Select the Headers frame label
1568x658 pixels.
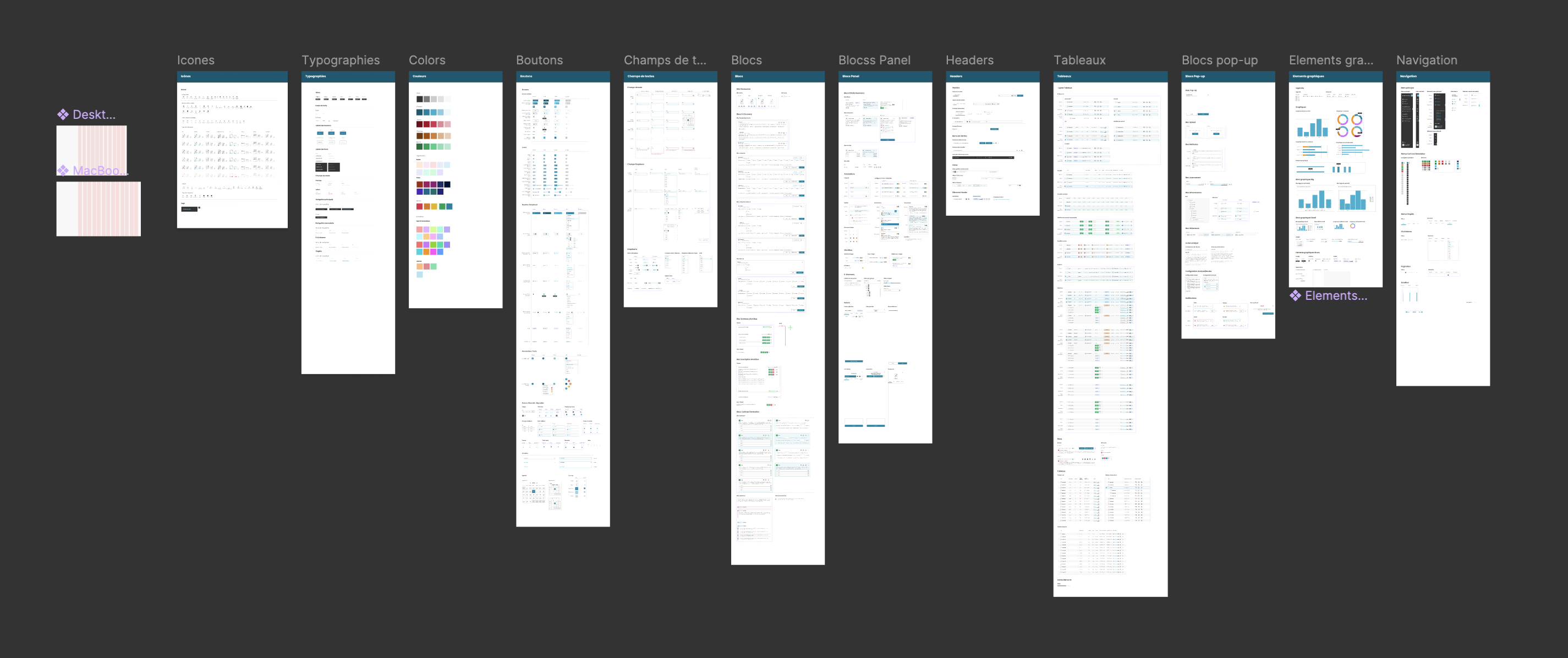click(969, 61)
